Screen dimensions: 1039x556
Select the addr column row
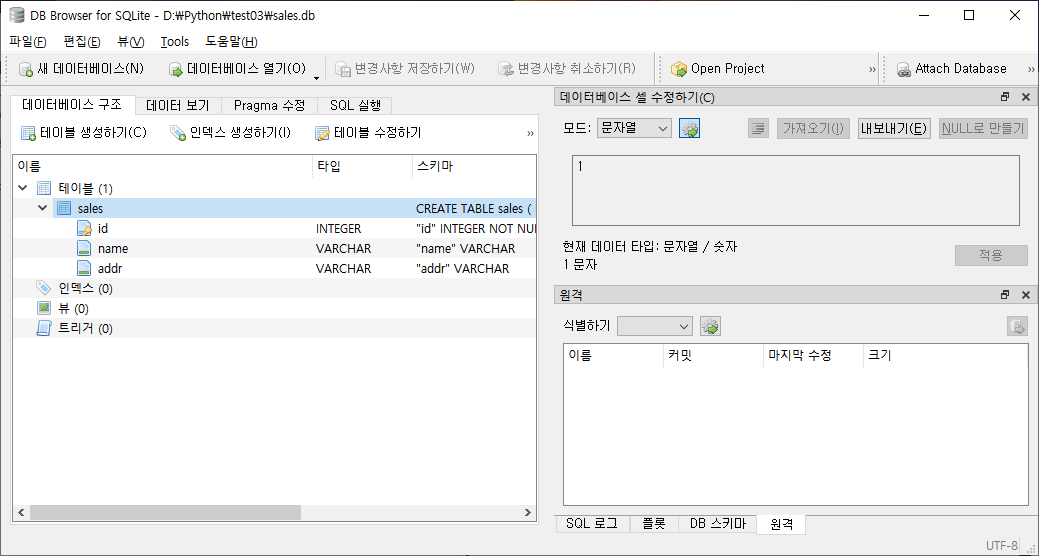[274, 268]
